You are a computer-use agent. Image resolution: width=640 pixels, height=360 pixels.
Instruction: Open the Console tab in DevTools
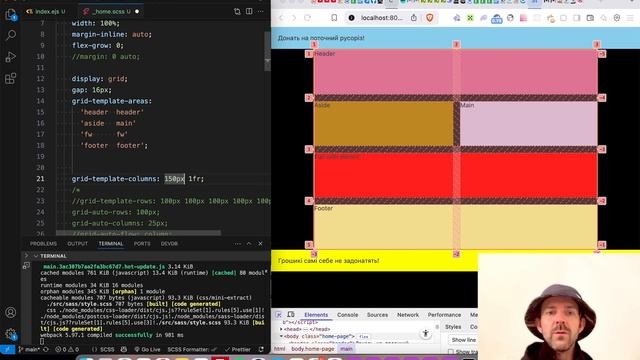click(348, 315)
